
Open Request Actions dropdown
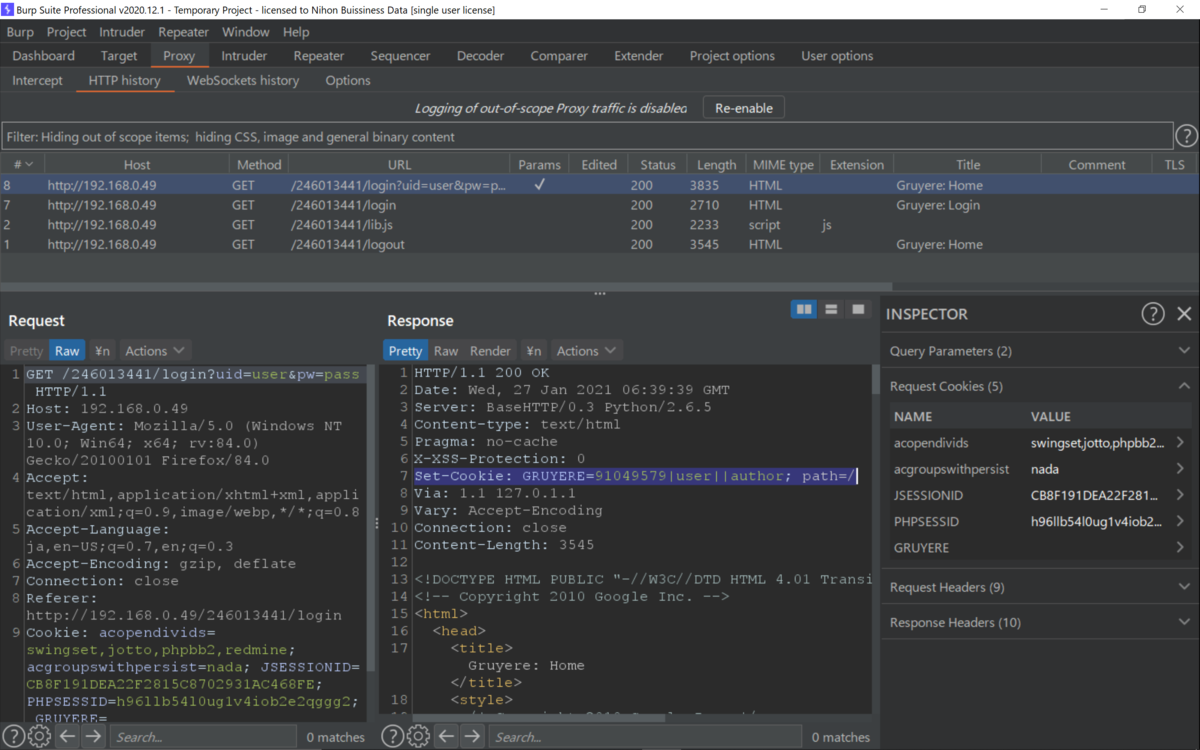point(154,351)
